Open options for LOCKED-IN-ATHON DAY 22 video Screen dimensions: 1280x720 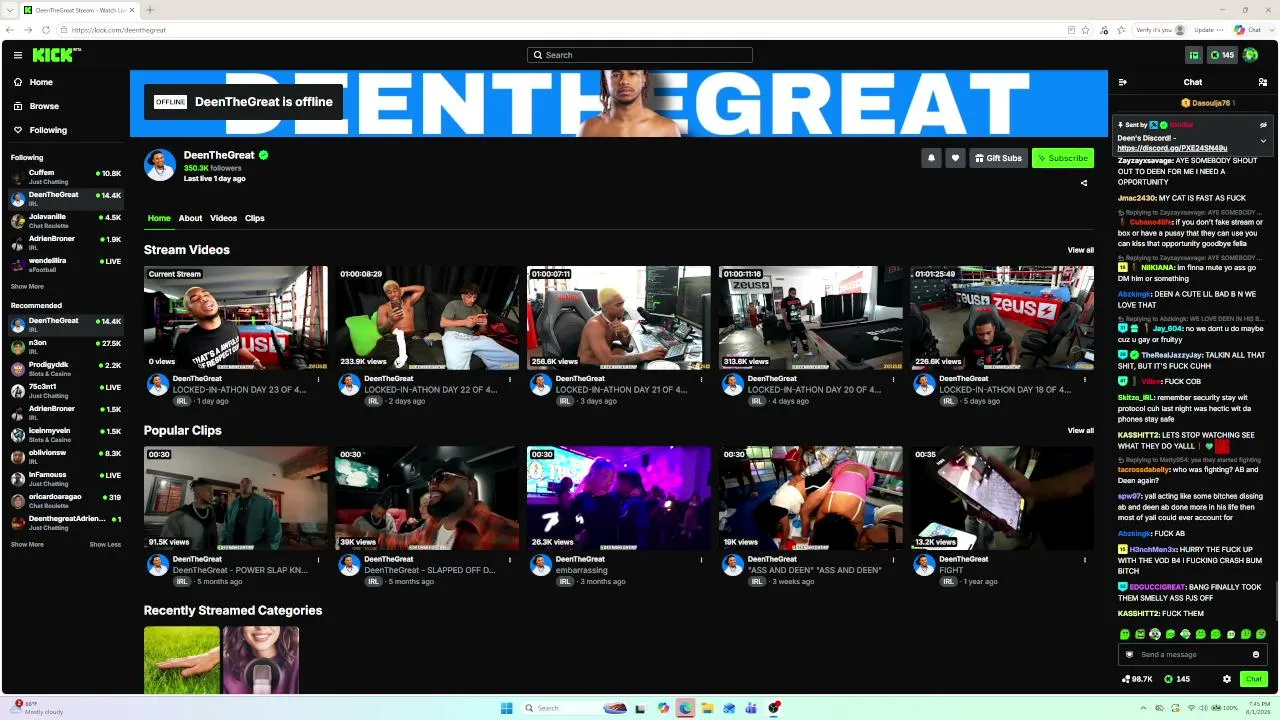[510, 379]
